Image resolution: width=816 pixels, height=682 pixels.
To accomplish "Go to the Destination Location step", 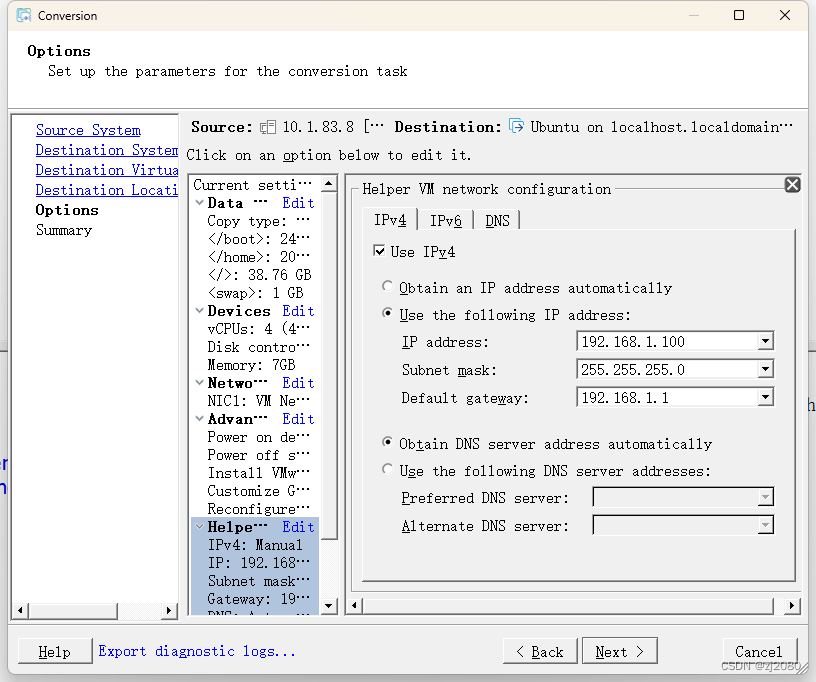I will pos(107,190).
